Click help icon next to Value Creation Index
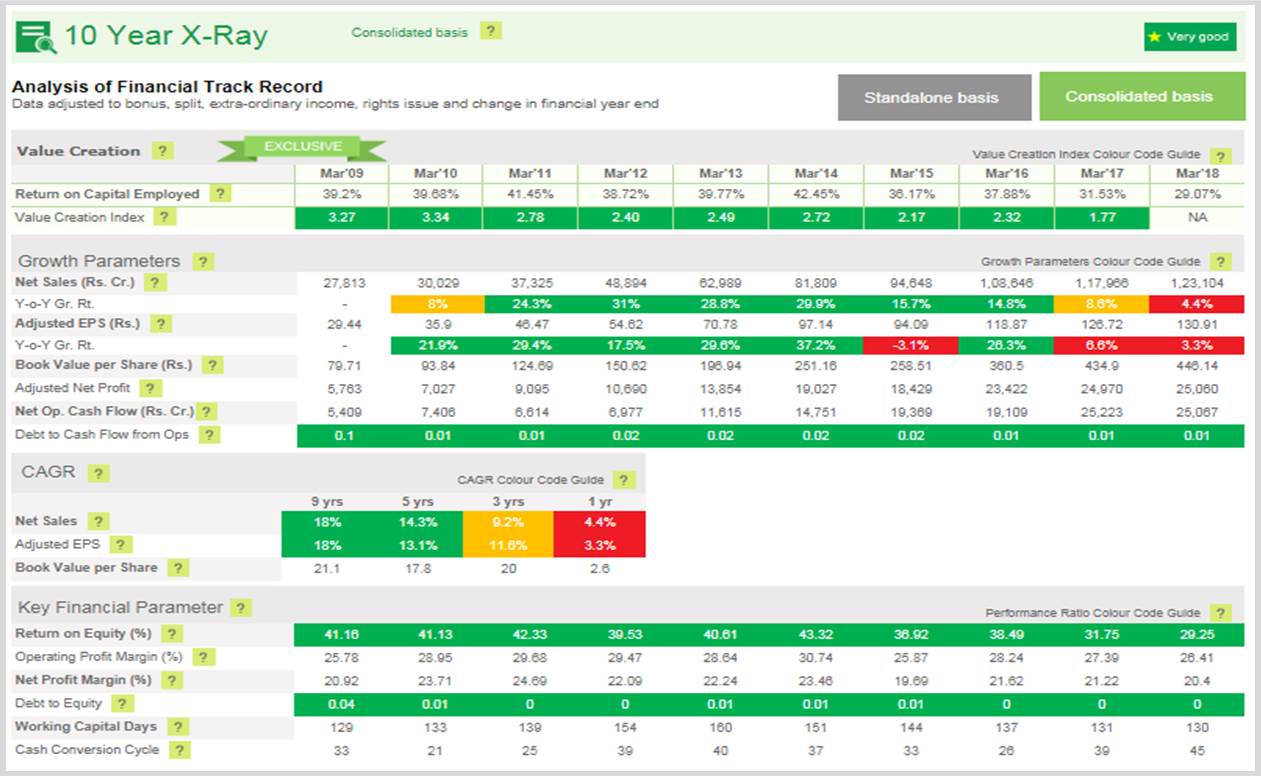The width and height of the screenshot is (1261, 776). tap(164, 217)
